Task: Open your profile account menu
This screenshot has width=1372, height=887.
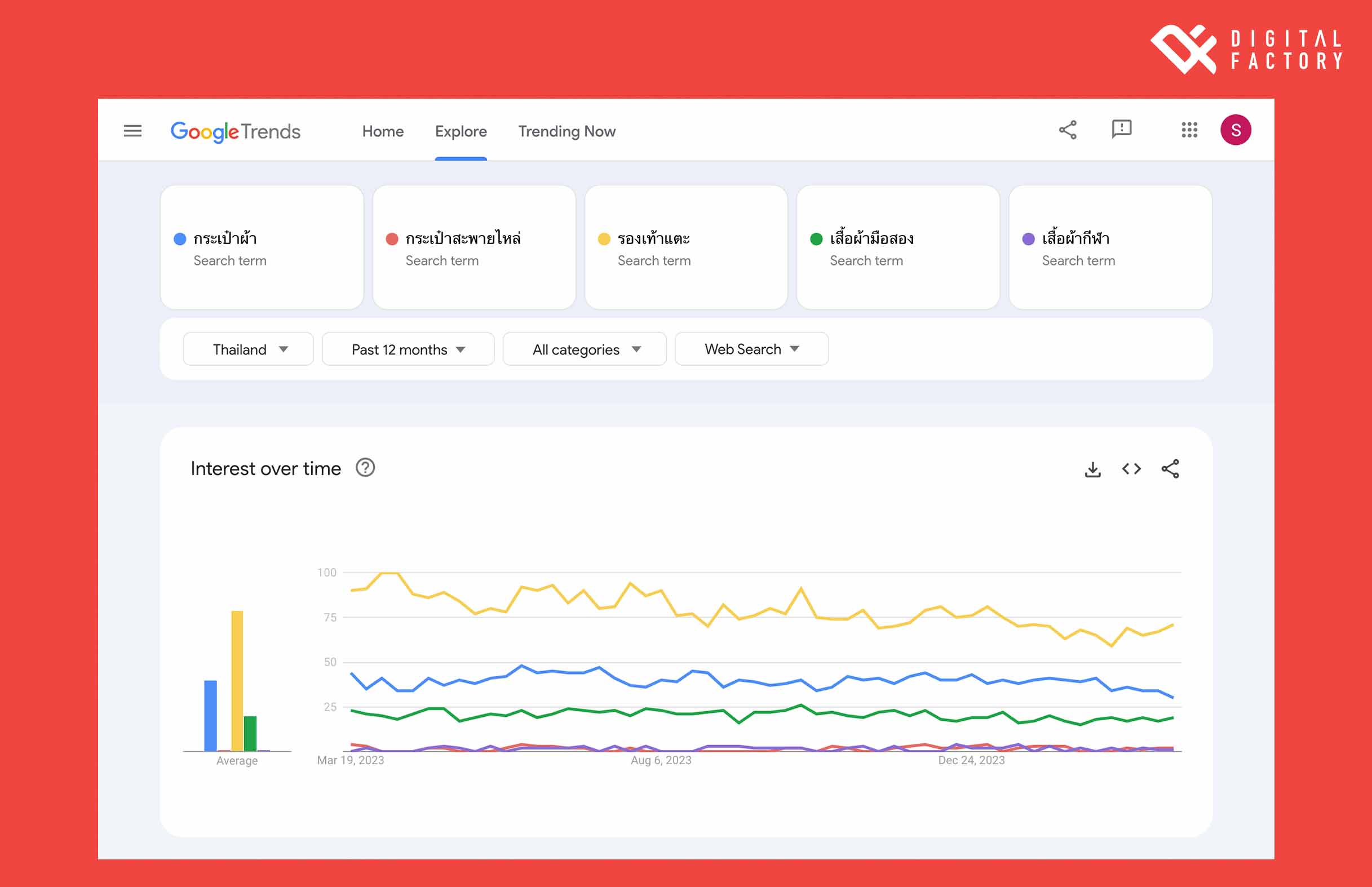Action: [x=1236, y=129]
